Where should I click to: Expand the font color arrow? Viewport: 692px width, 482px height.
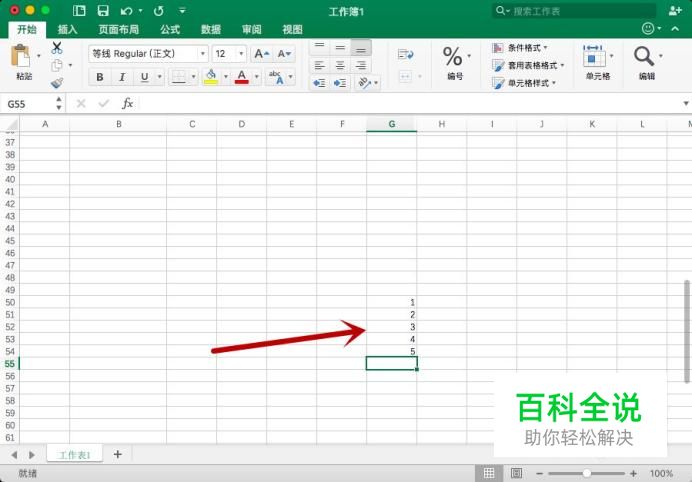(x=256, y=77)
